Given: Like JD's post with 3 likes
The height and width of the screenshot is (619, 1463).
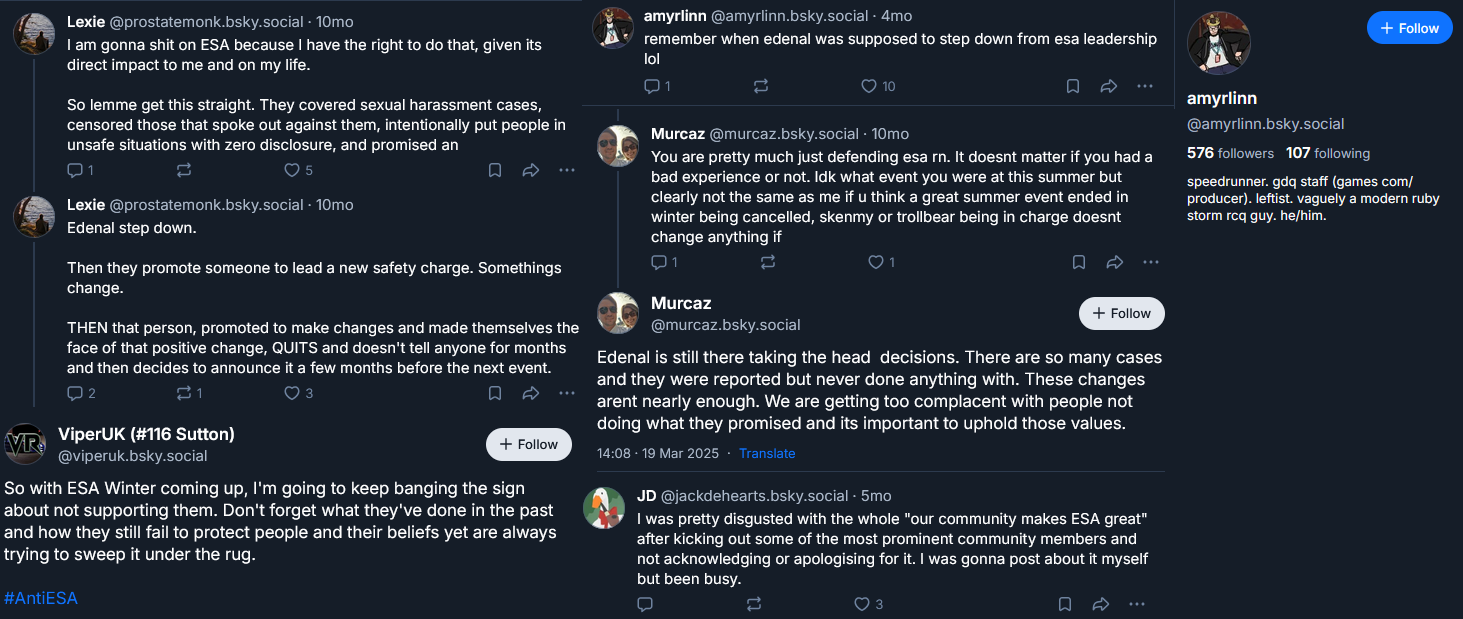Looking at the screenshot, I should coord(868,604).
